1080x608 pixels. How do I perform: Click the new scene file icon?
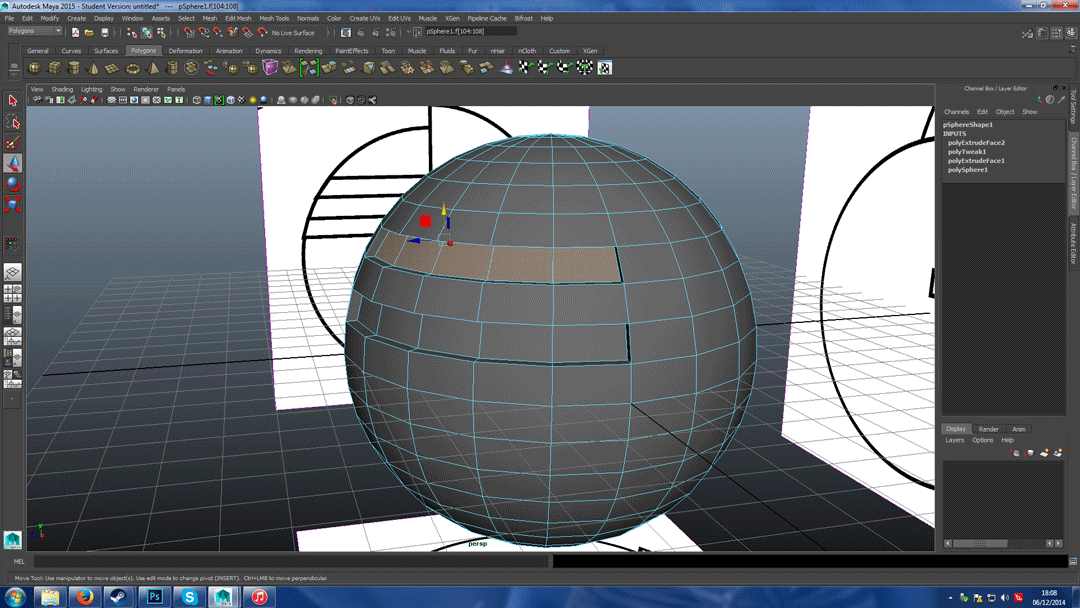[75, 32]
